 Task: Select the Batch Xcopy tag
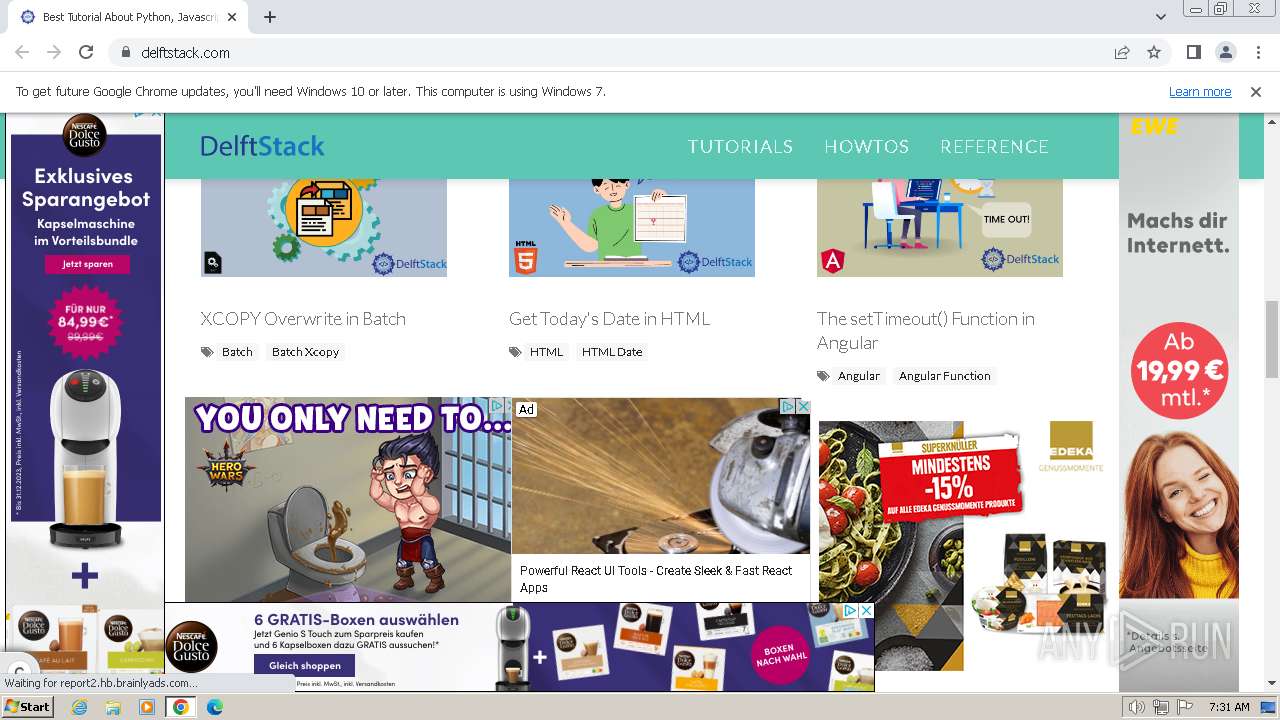[305, 352]
